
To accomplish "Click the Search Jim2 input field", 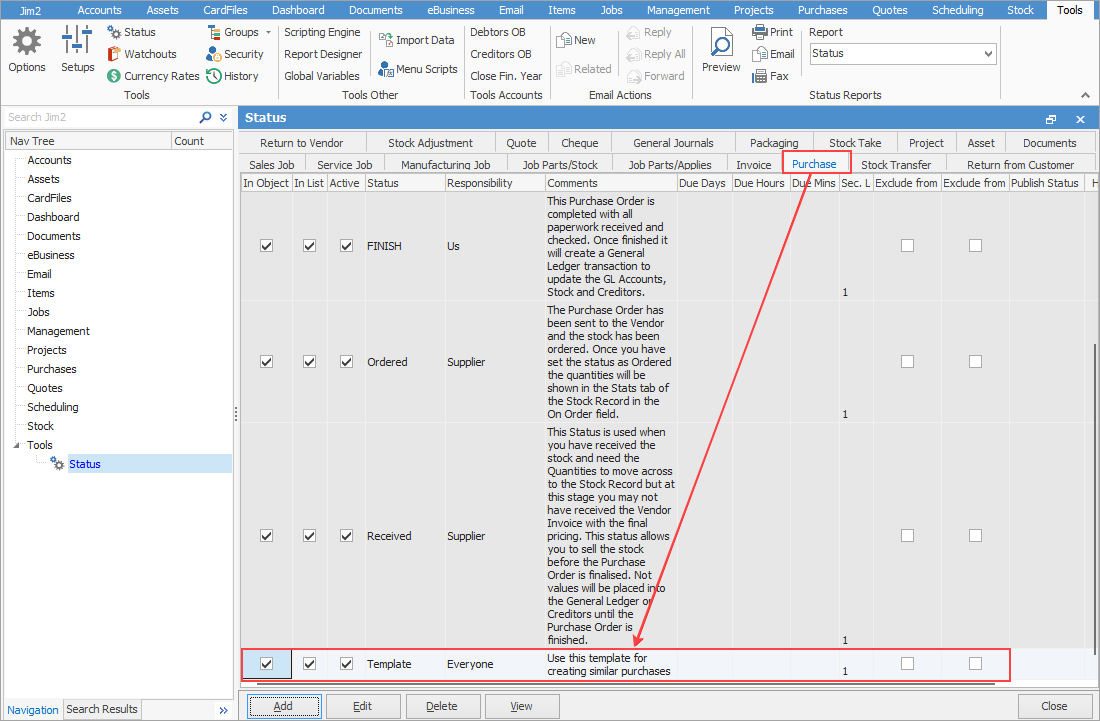I will 100,117.
